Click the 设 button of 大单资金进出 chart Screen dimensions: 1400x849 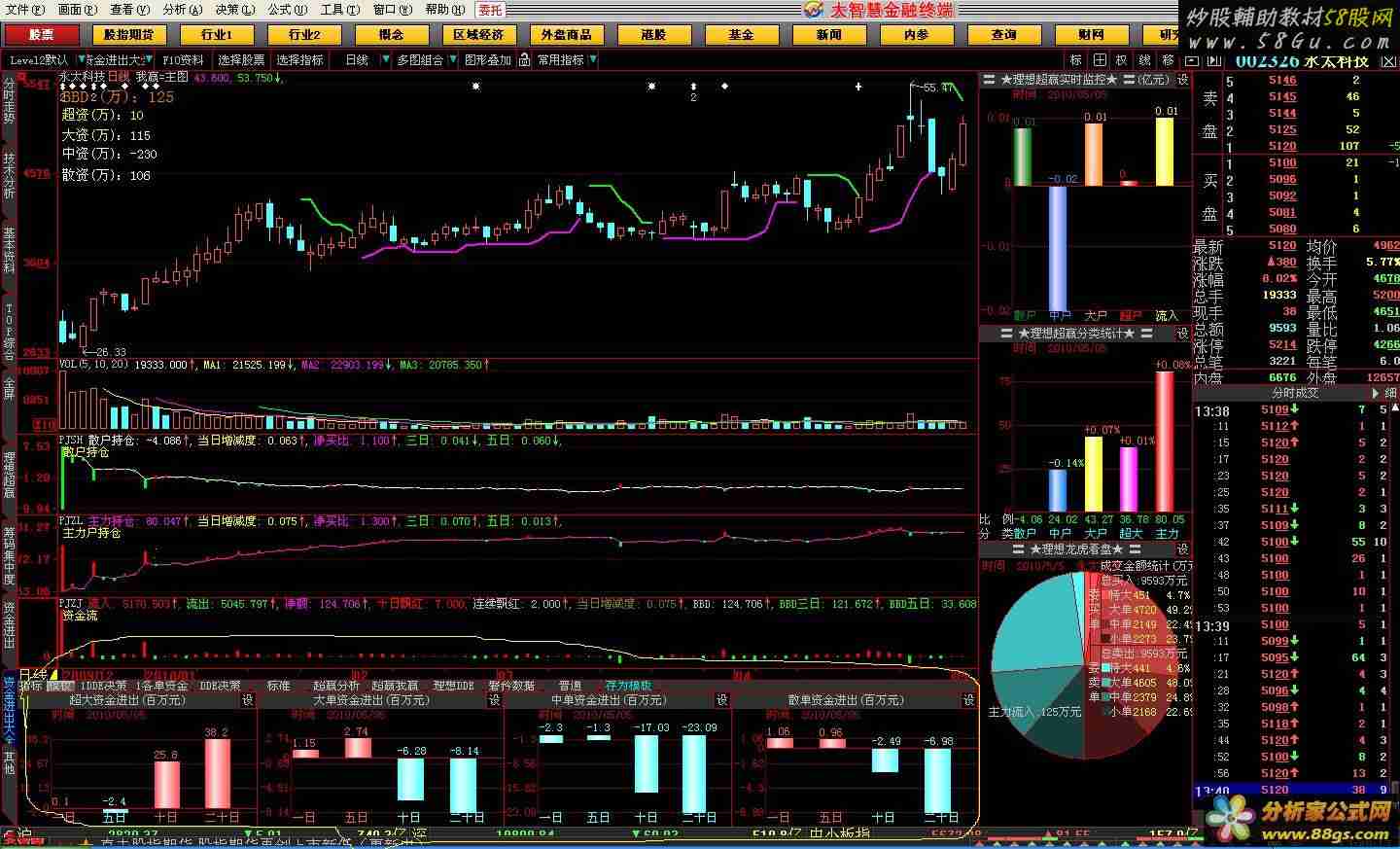click(x=494, y=700)
